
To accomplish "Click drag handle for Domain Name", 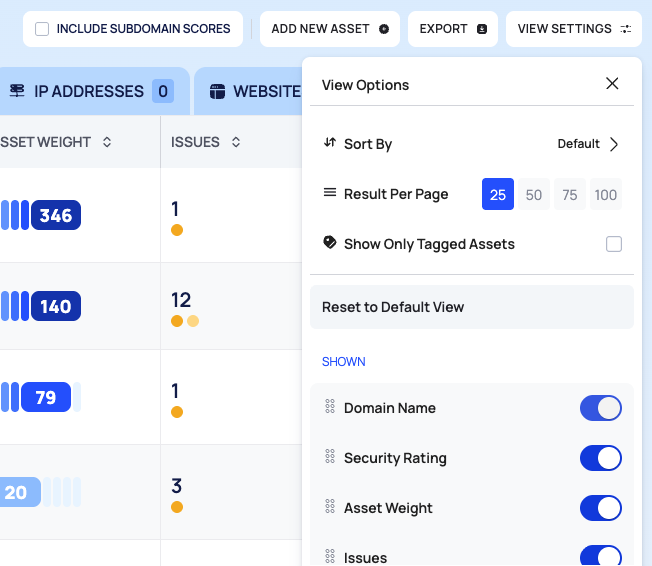I will point(330,406).
